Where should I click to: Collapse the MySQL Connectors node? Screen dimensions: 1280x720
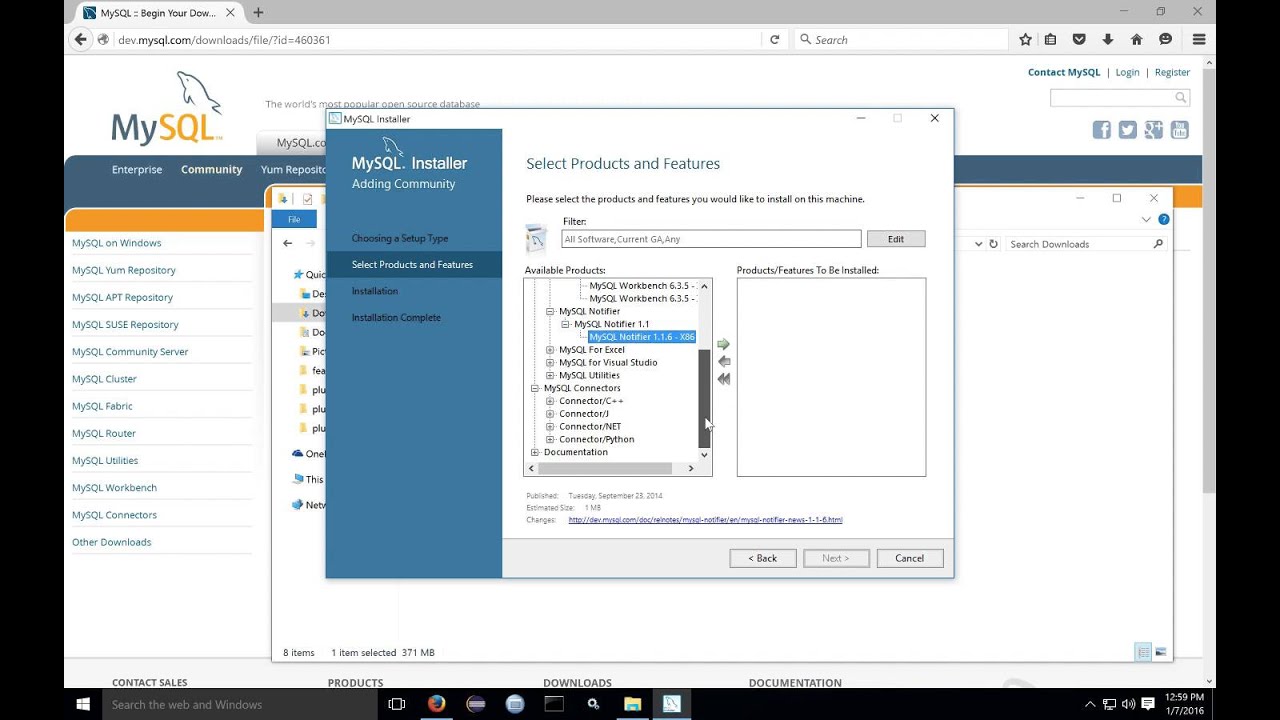point(535,388)
